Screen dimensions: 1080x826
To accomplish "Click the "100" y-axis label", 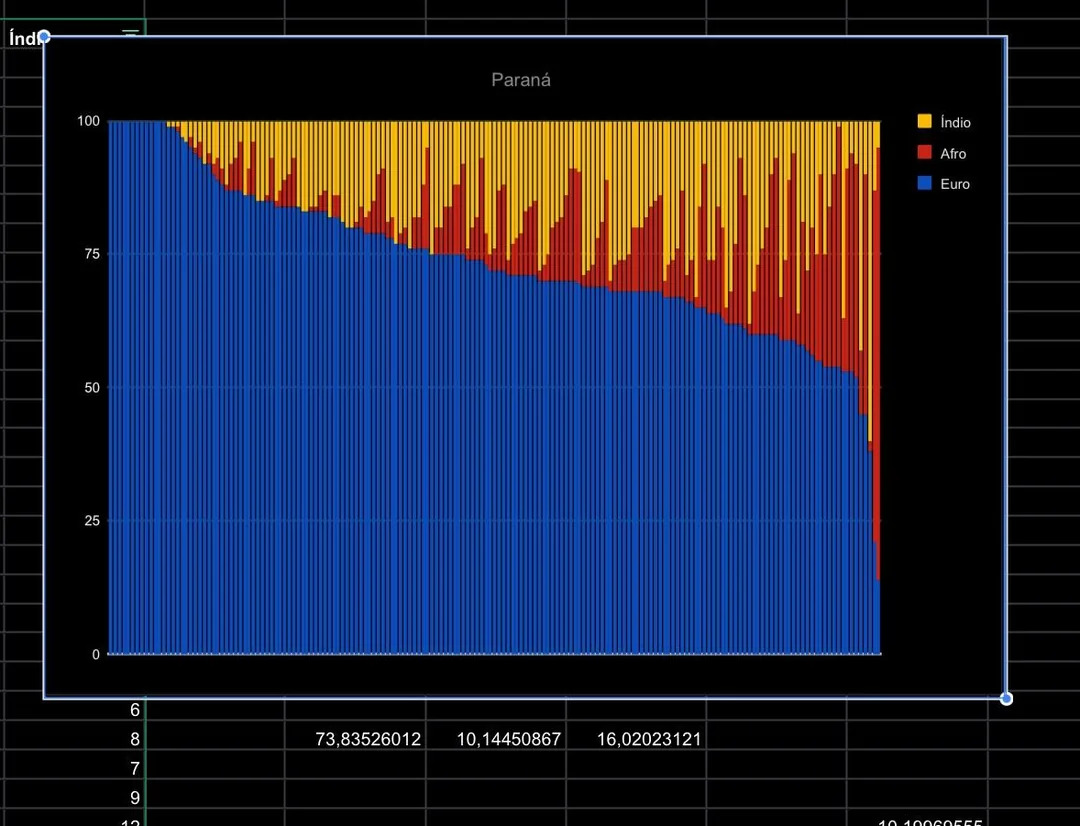I will pyautogui.click(x=88, y=121).
